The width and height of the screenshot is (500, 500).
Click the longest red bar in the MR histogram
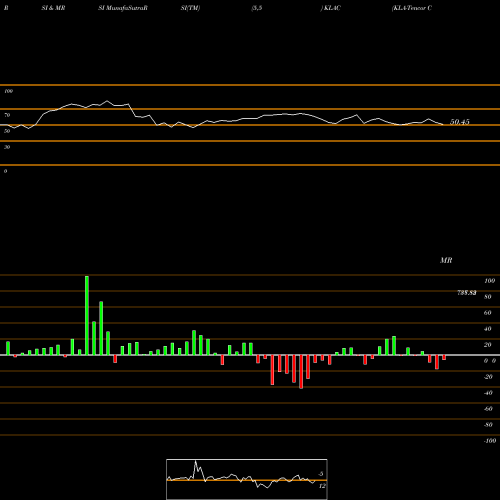point(301,372)
